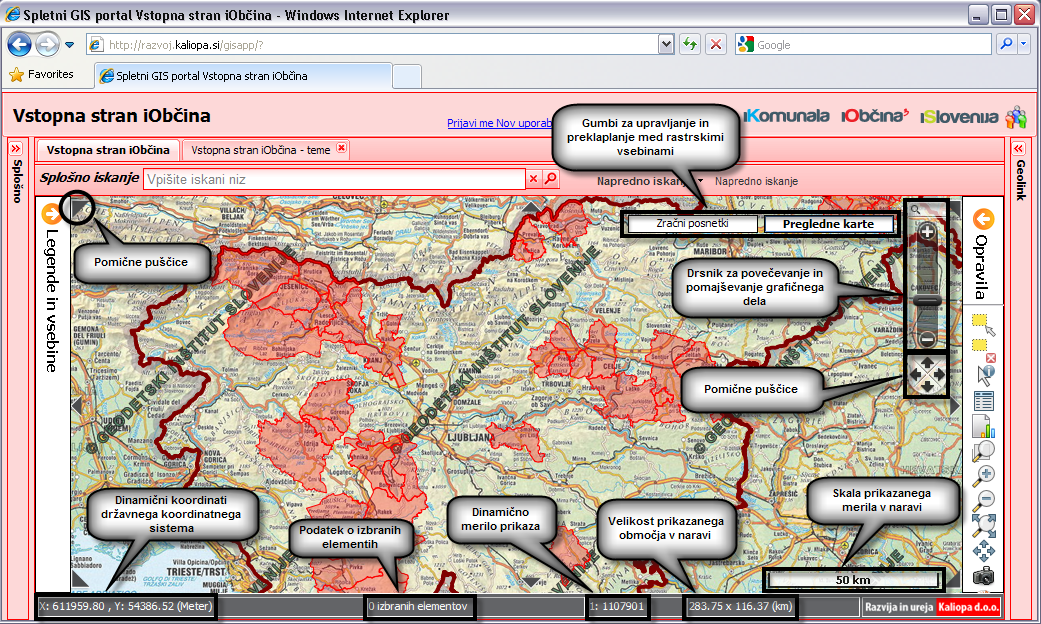Screen dimensions: 1041x624
Task: Click the map zoom slider handle
Action: click(x=927, y=301)
